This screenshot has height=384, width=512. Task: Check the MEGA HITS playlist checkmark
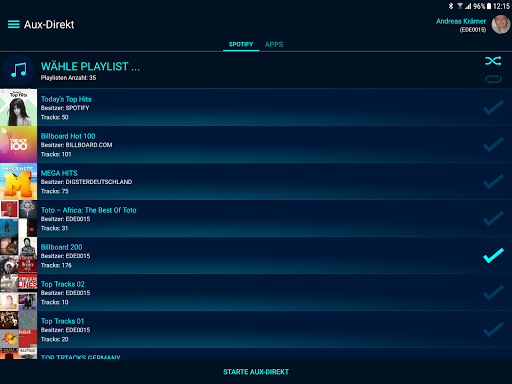493,182
